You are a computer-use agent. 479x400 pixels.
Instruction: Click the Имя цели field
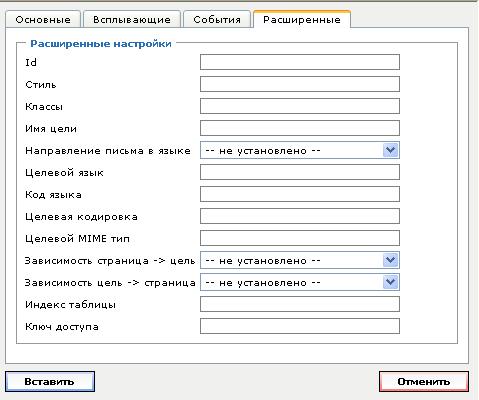pos(300,128)
